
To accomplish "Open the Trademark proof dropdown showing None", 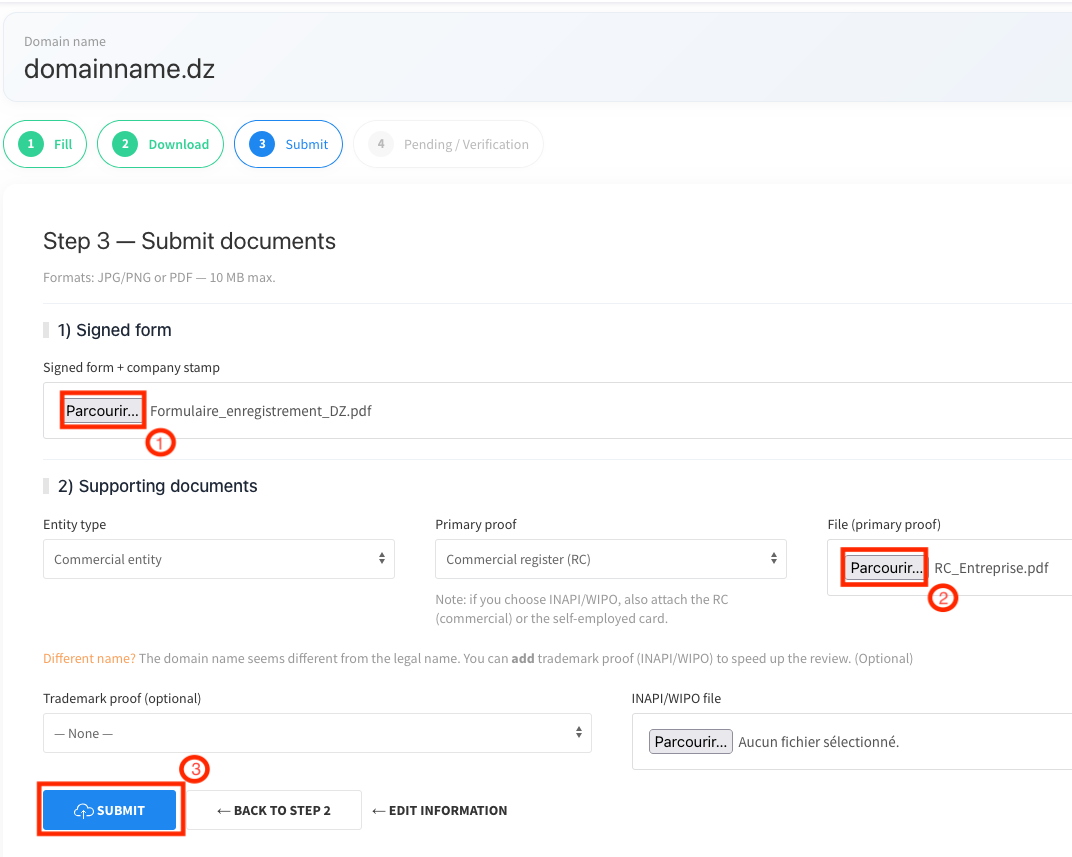I will tap(317, 733).
